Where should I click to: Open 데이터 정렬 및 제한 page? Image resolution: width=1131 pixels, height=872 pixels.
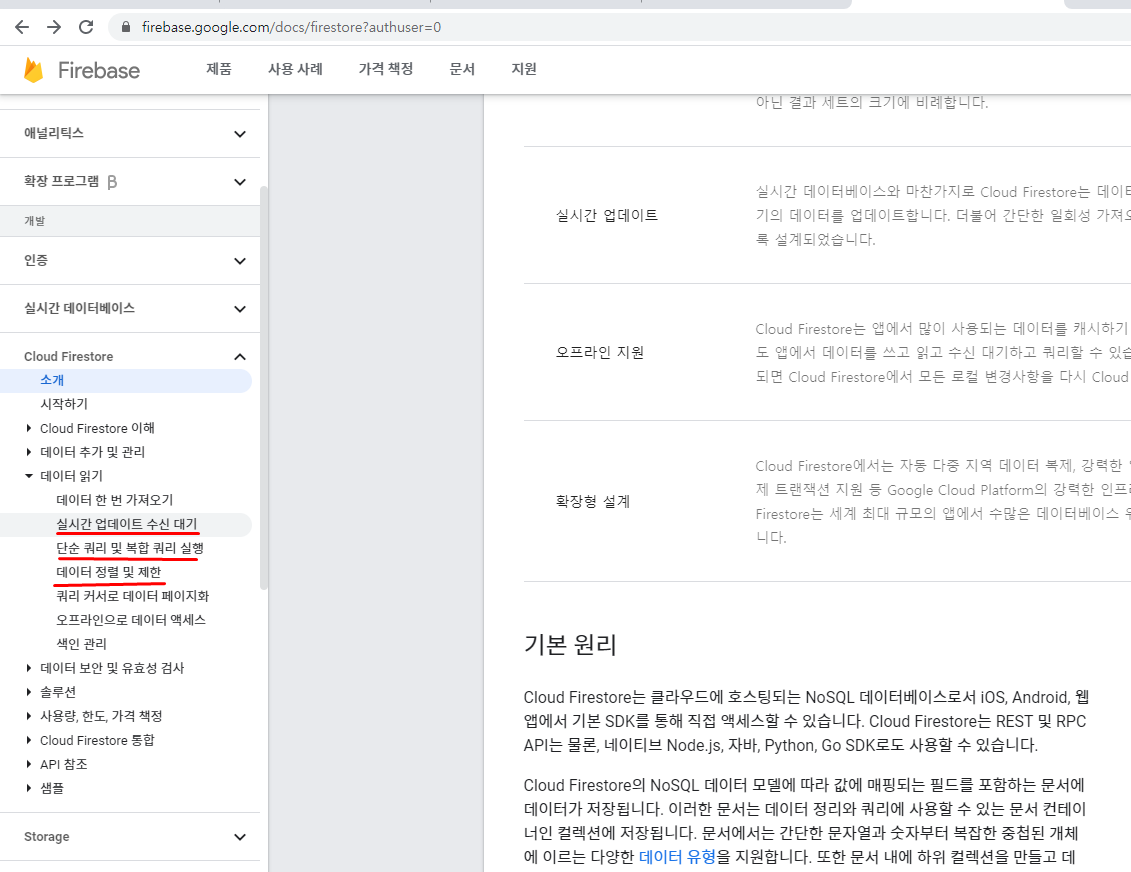pos(109,572)
